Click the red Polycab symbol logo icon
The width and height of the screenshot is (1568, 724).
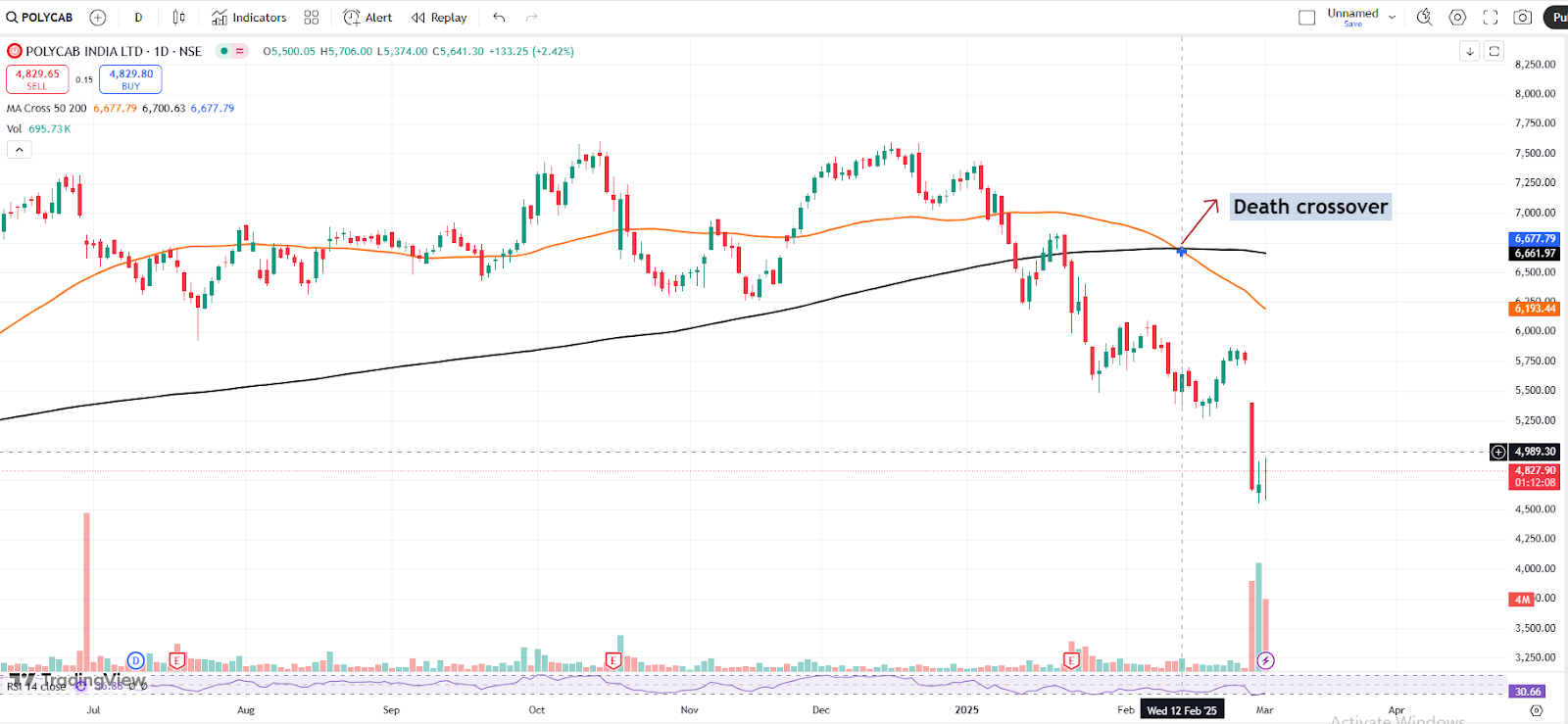coord(15,51)
